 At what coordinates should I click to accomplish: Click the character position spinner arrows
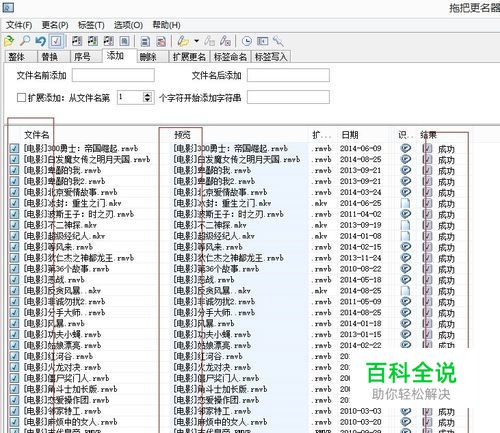tap(147, 97)
